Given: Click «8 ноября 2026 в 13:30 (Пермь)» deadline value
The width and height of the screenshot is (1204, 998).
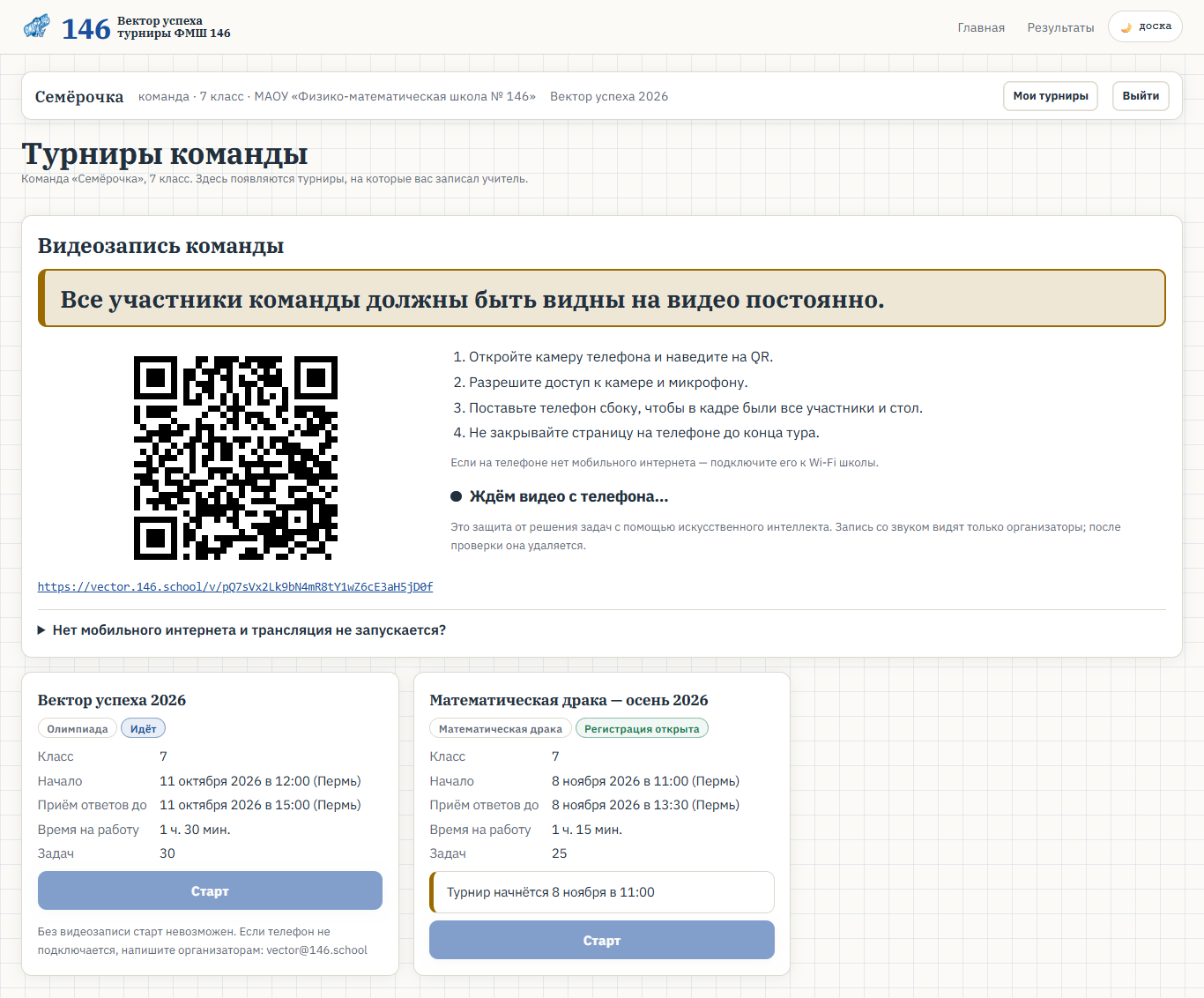Looking at the screenshot, I should point(645,805).
